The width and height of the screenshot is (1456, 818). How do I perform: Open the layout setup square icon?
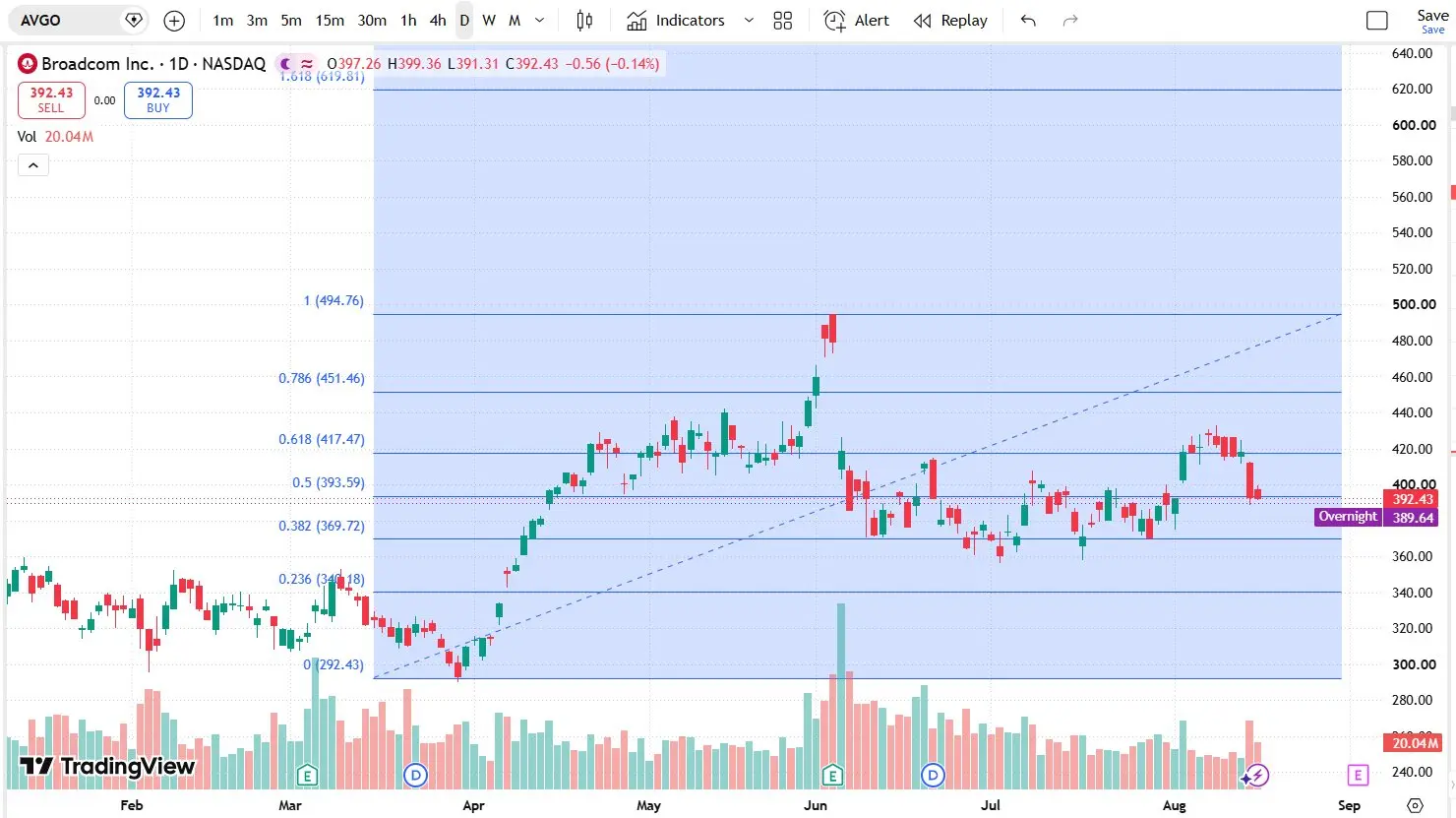click(x=1377, y=20)
